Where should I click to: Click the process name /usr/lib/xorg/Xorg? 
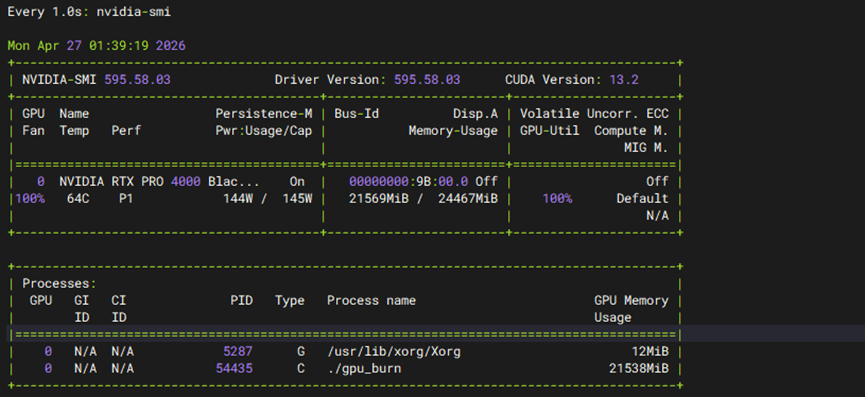point(394,351)
